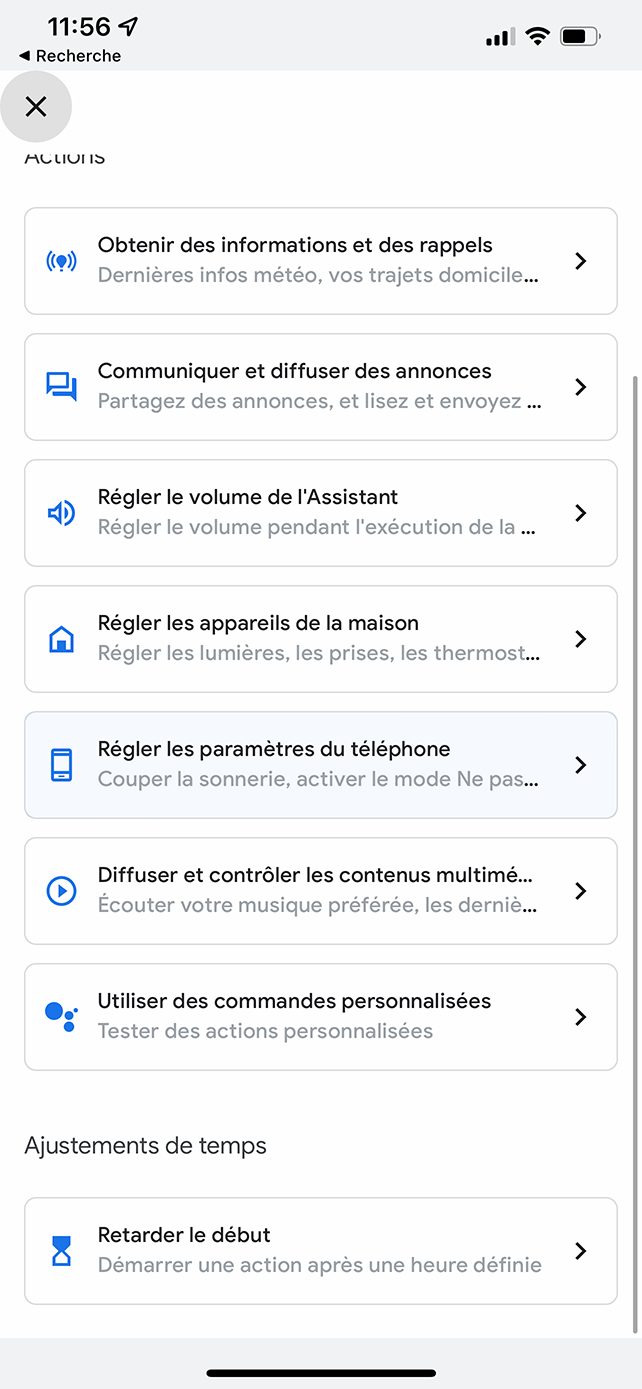Close the actions screen with the X
642x1389 pixels.
[36, 106]
